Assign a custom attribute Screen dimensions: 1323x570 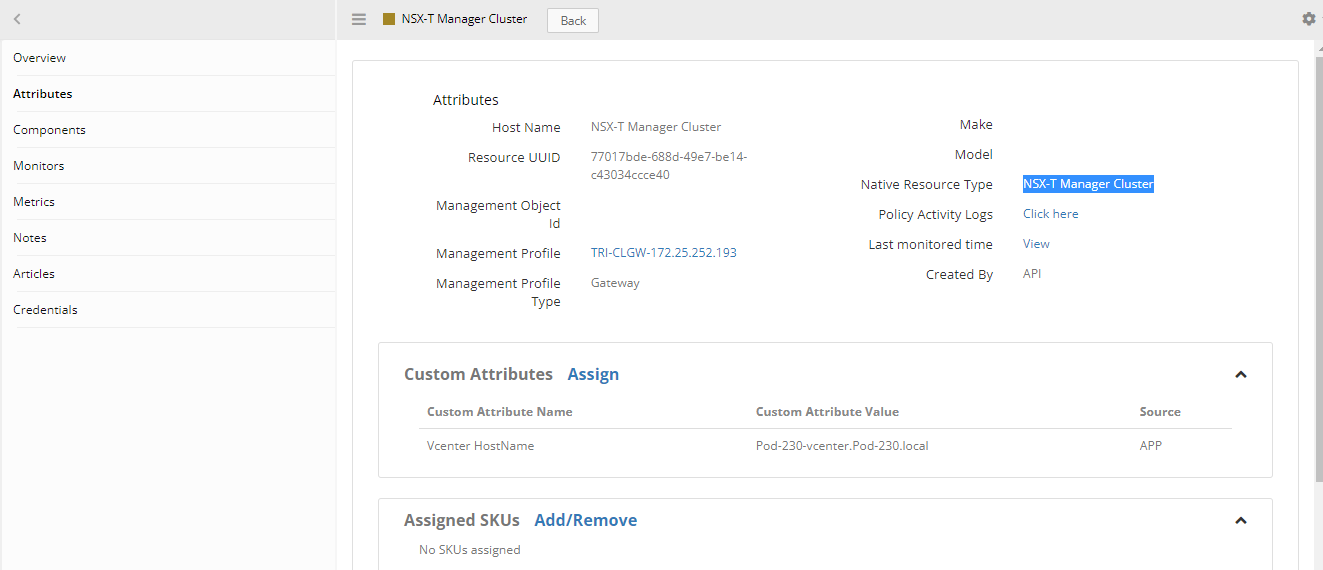593,374
